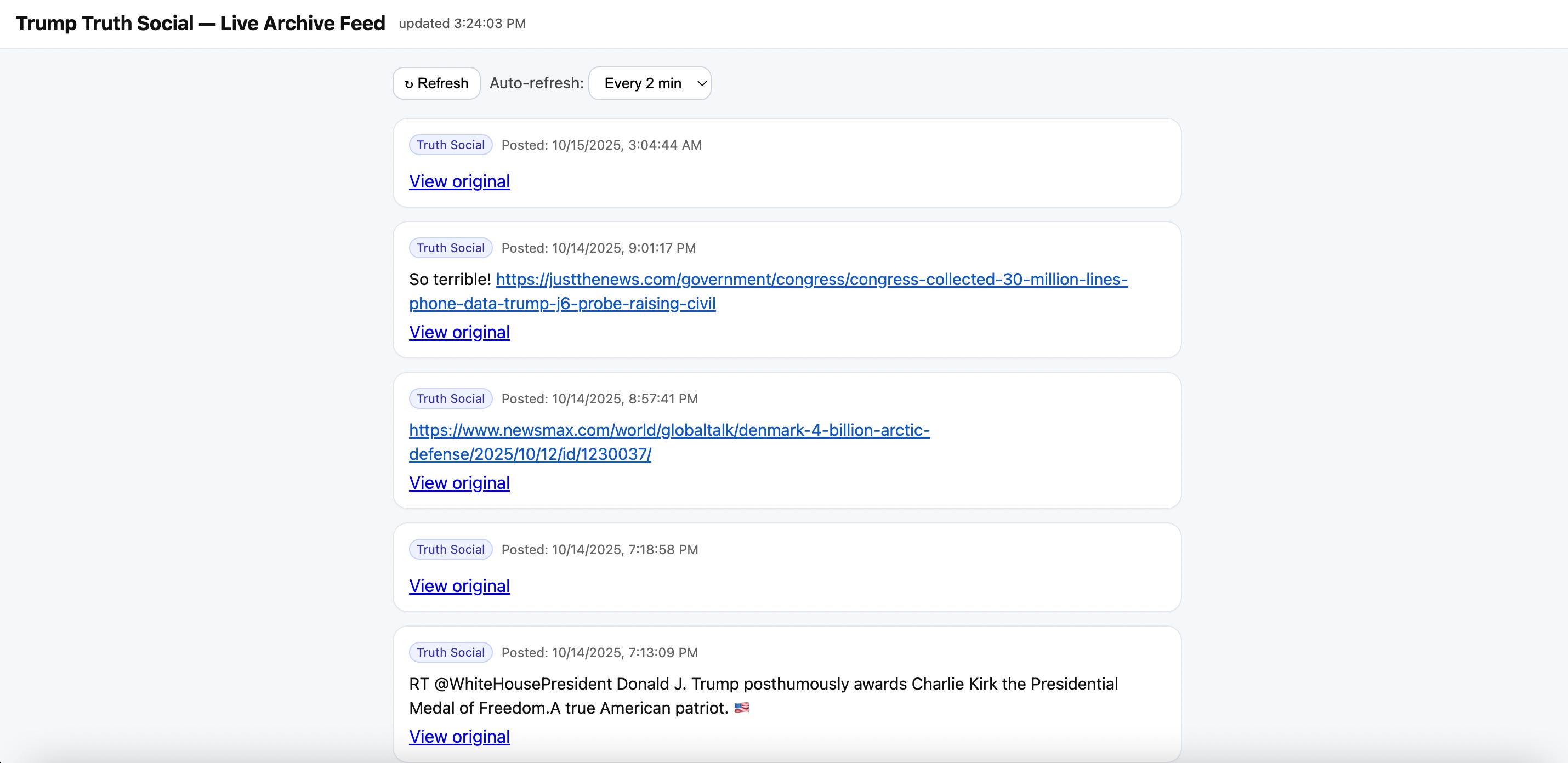The height and width of the screenshot is (763, 1568).
Task: Click the Truth Social badge on the 3:04:44 AM post
Action: 451,145
